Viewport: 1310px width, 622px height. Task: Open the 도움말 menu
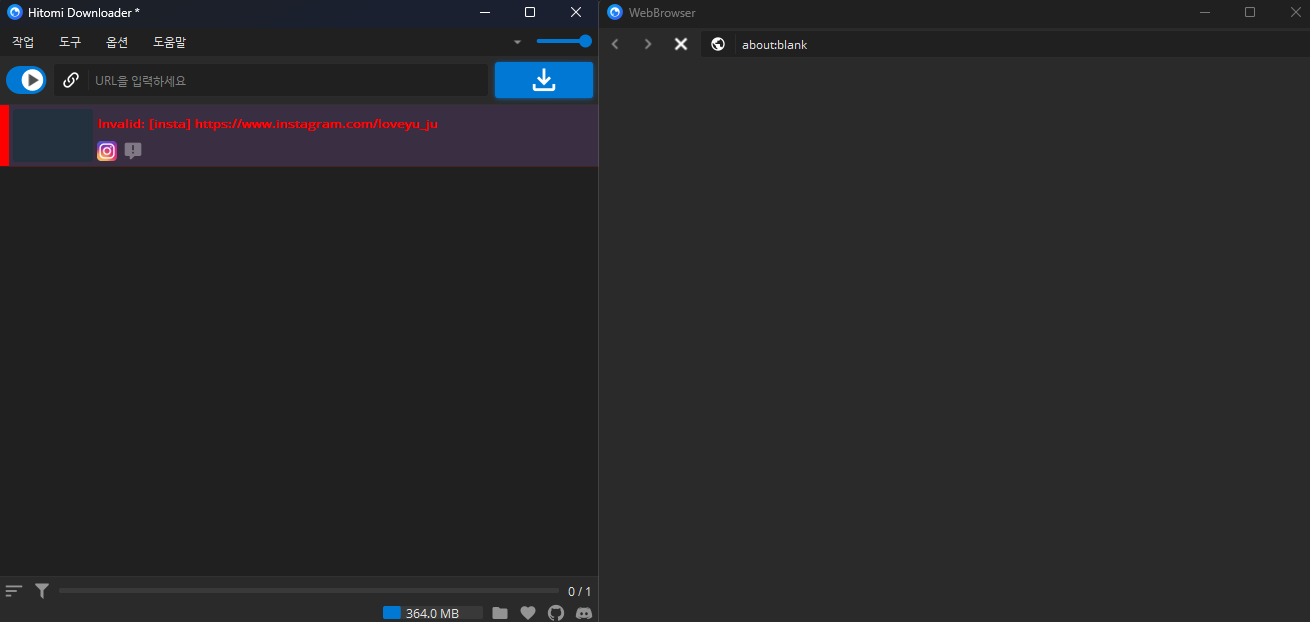click(168, 42)
